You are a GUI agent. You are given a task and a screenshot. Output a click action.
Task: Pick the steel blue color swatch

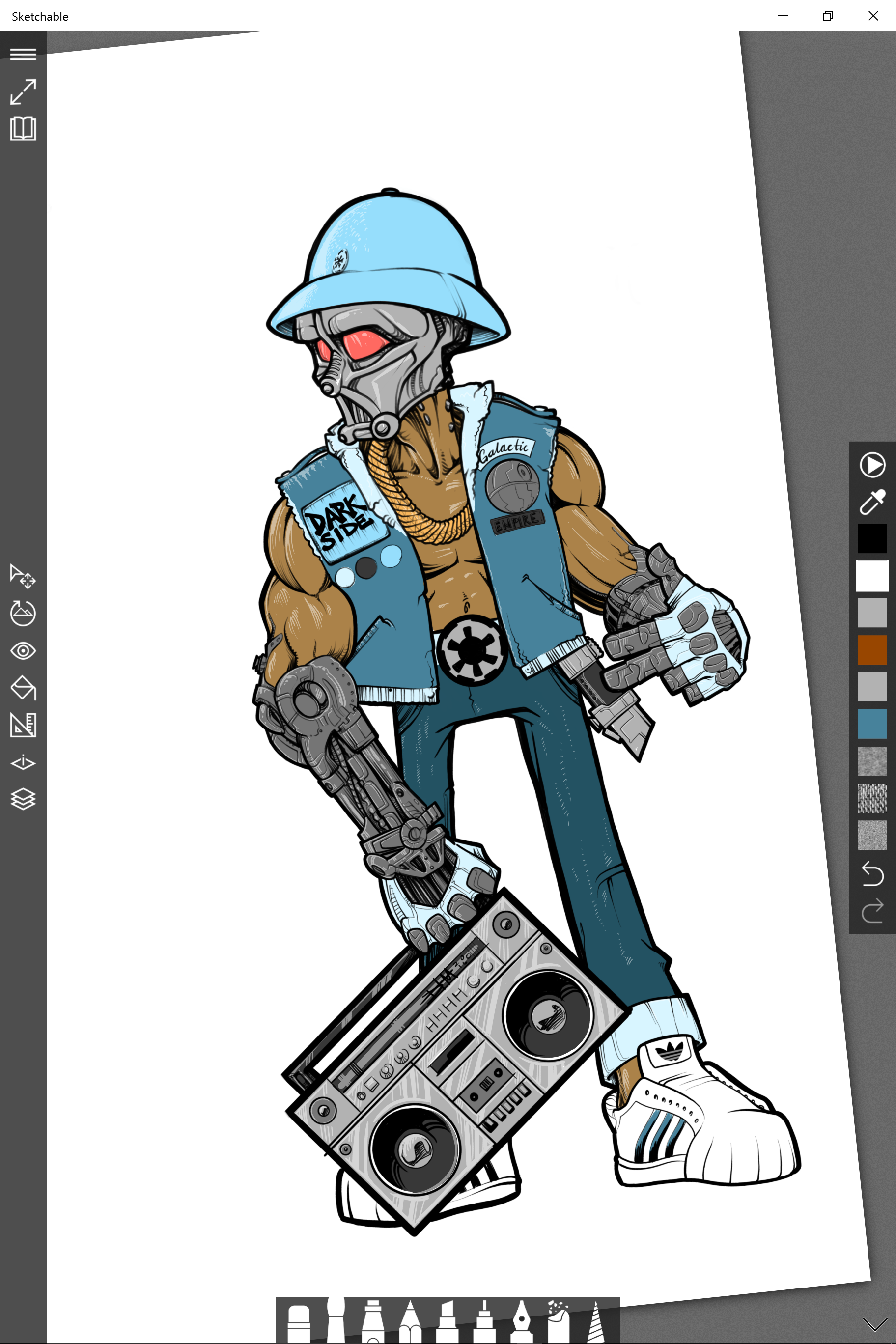[872, 724]
